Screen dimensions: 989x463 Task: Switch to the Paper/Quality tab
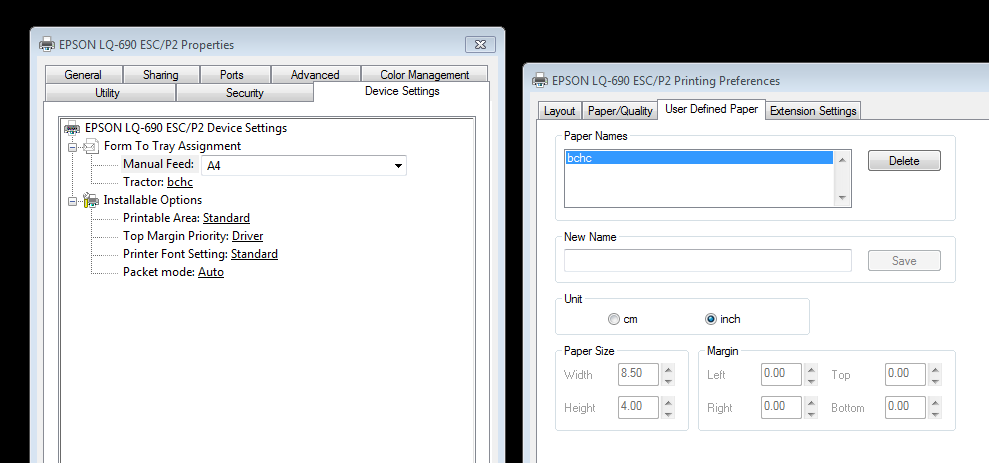(x=620, y=111)
